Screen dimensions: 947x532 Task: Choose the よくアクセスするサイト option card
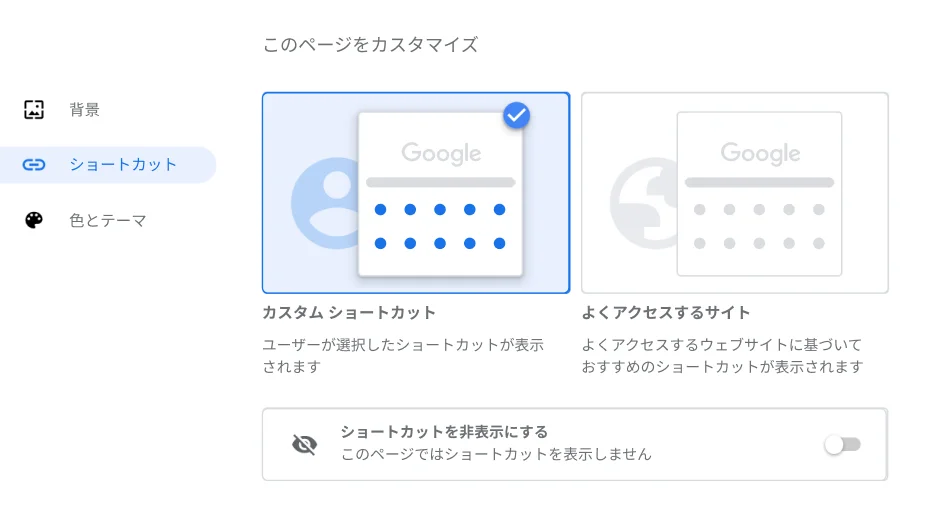(734, 193)
